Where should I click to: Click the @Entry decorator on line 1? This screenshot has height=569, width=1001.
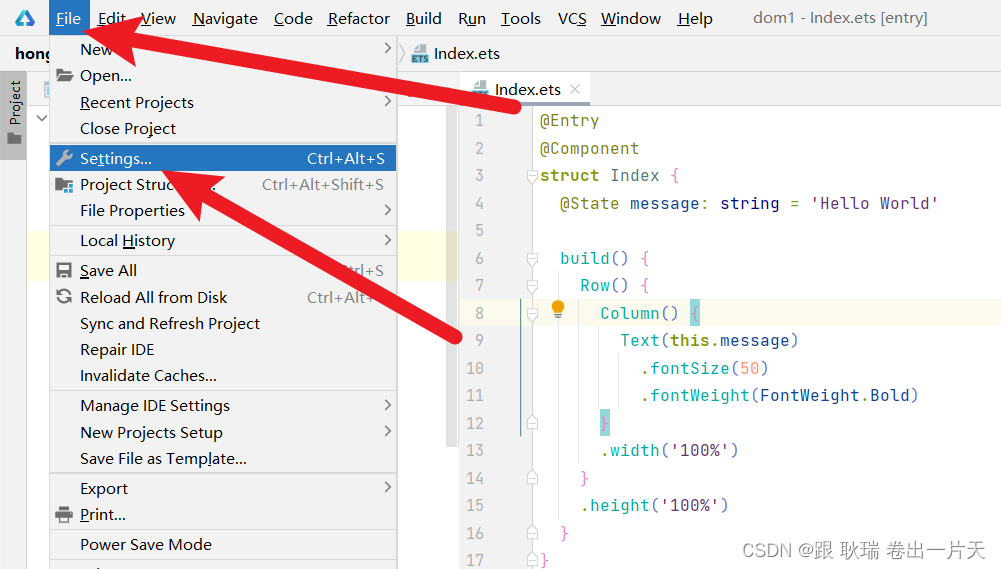click(569, 121)
